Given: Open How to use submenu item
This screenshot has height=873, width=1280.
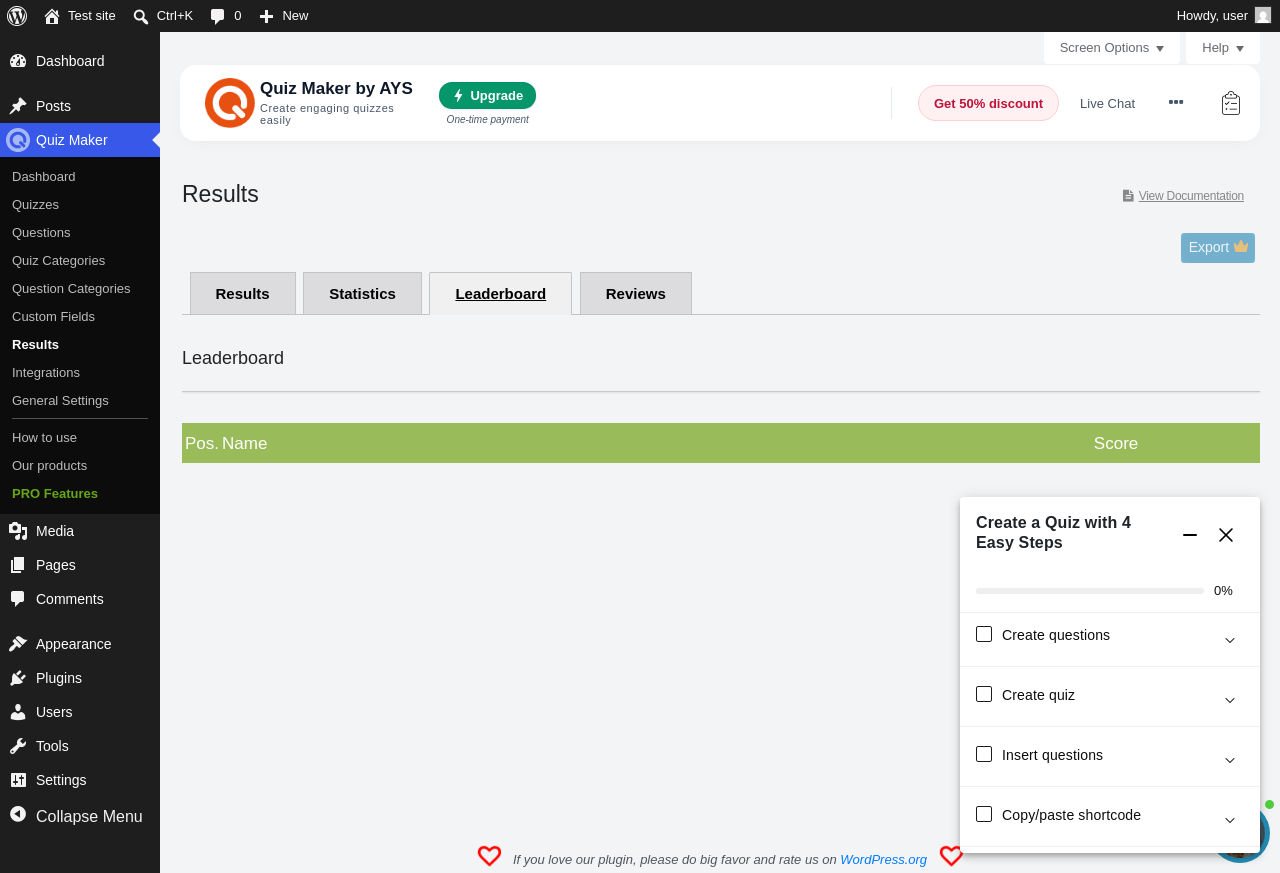Looking at the screenshot, I should pos(44,438).
